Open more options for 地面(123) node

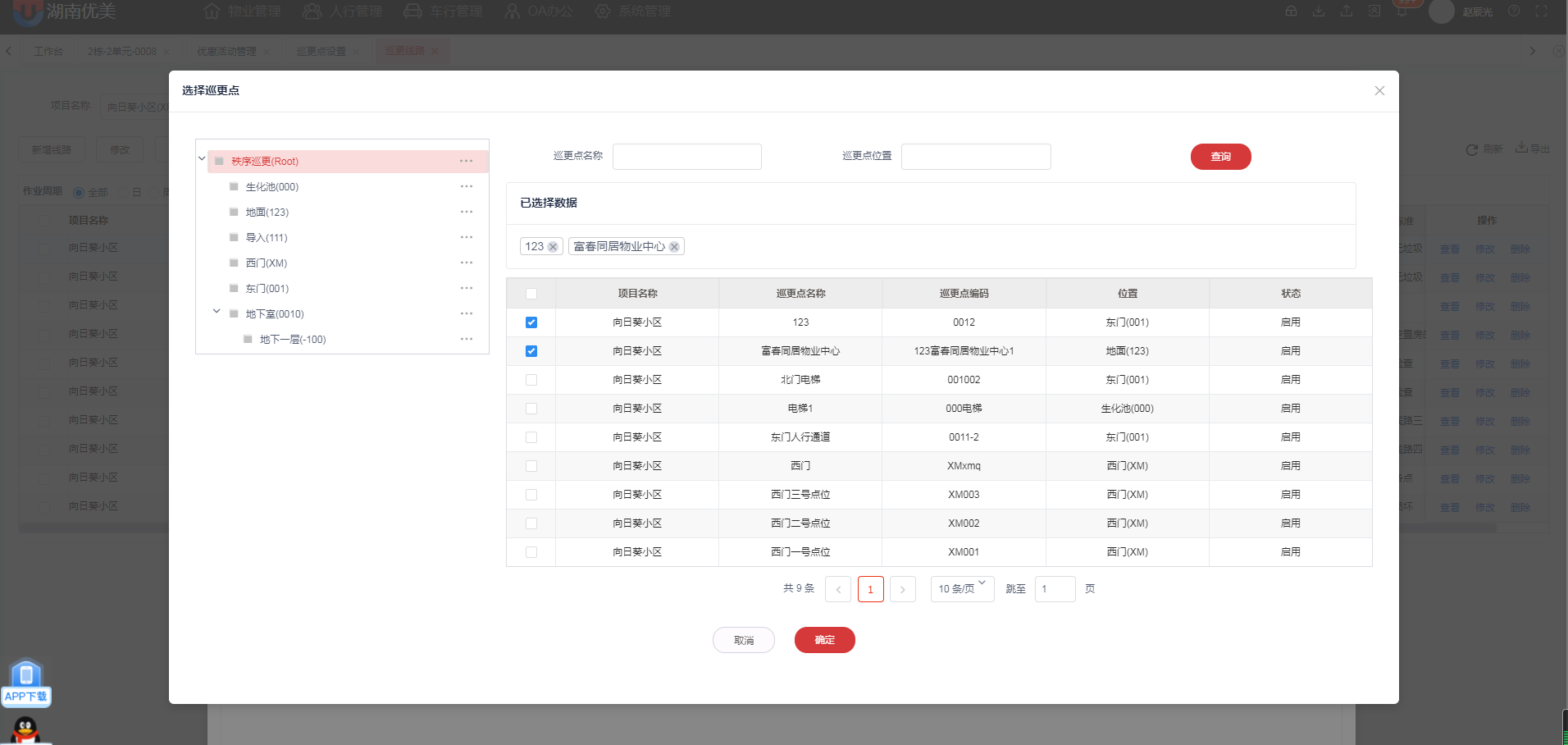click(467, 212)
